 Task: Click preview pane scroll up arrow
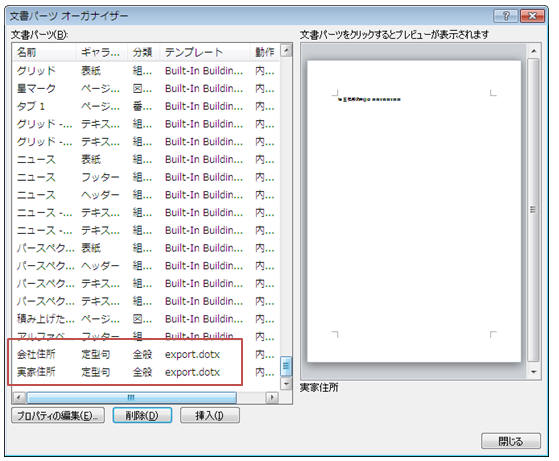533,51
